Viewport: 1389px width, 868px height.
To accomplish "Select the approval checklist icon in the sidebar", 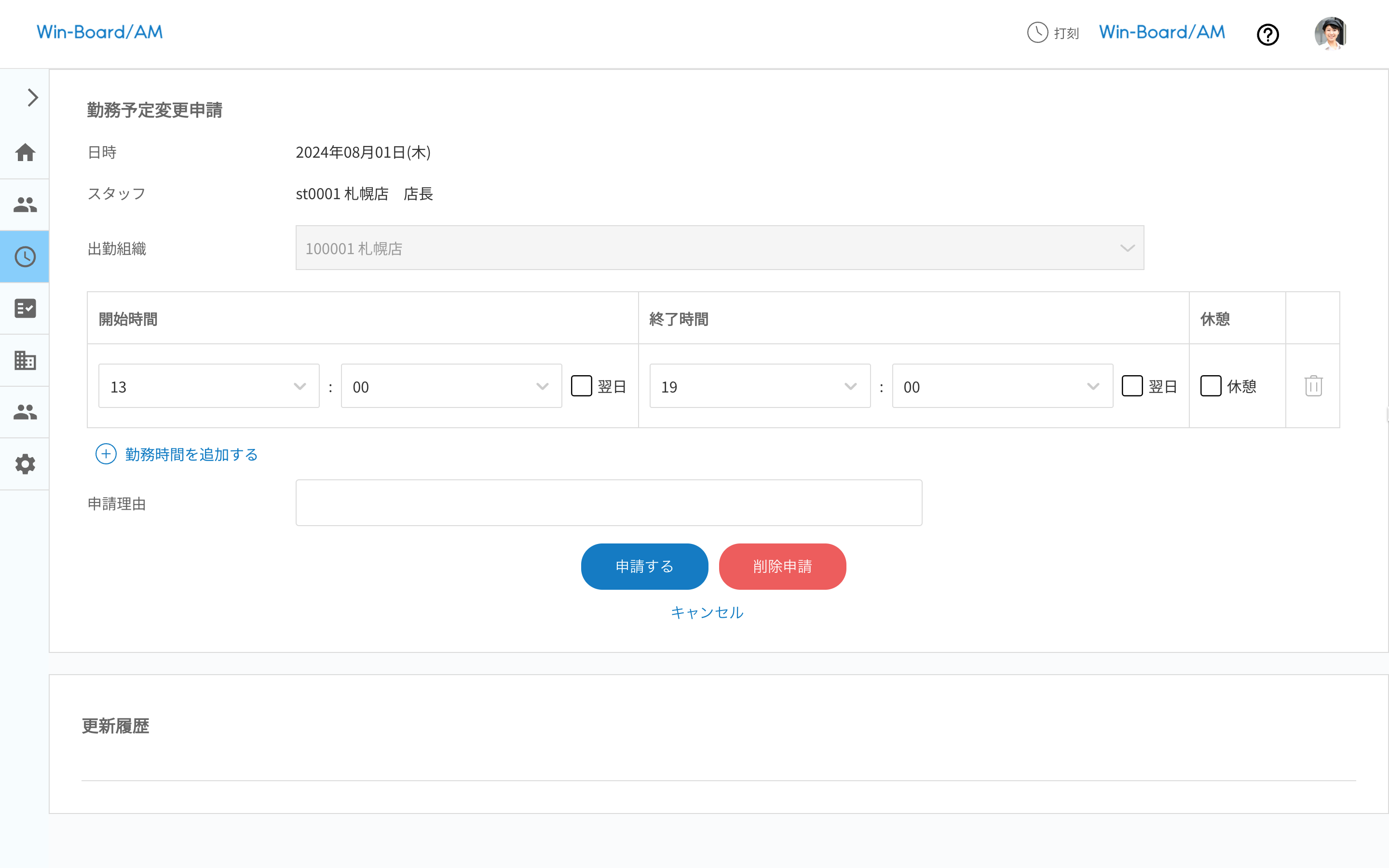I will click(25, 308).
